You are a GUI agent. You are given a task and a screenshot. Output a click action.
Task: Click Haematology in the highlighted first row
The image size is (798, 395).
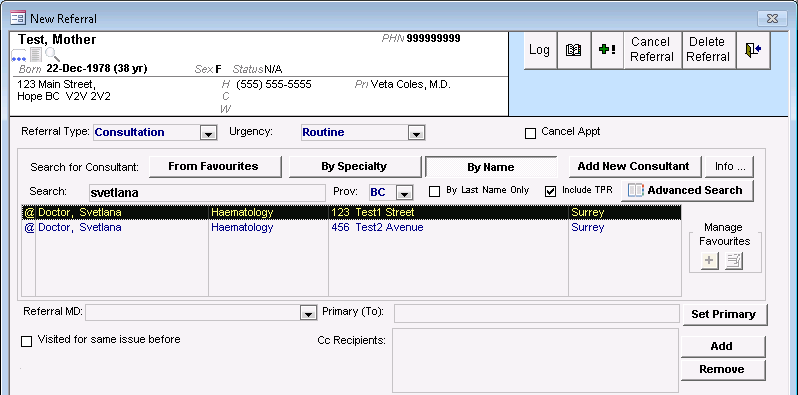click(x=242, y=212)
